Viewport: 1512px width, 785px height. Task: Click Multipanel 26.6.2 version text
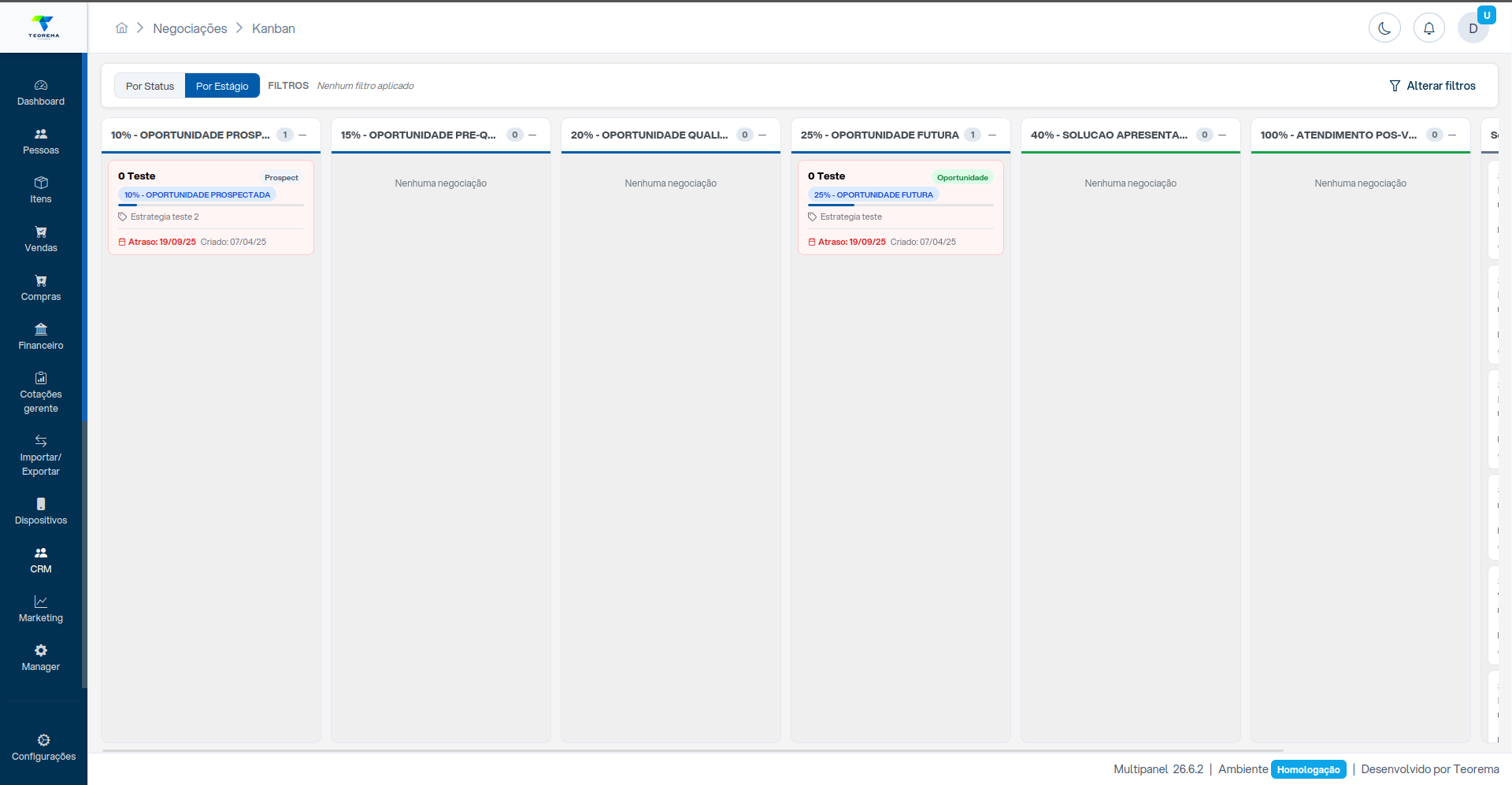(1158, 769)
